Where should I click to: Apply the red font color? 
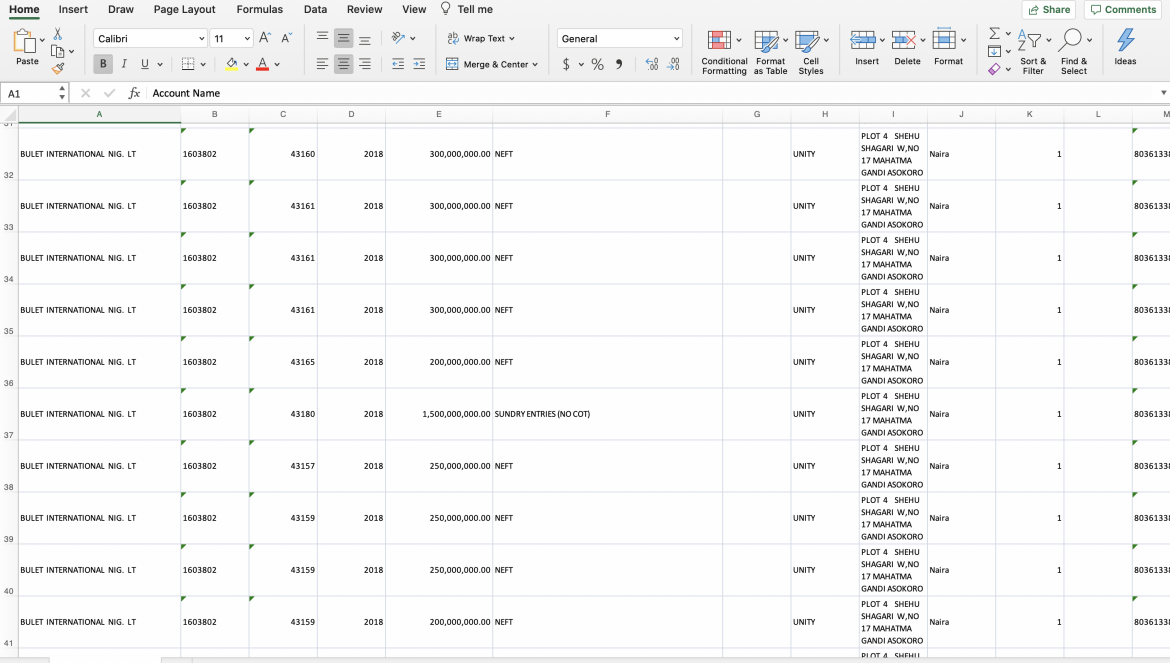tap(263, 64)
